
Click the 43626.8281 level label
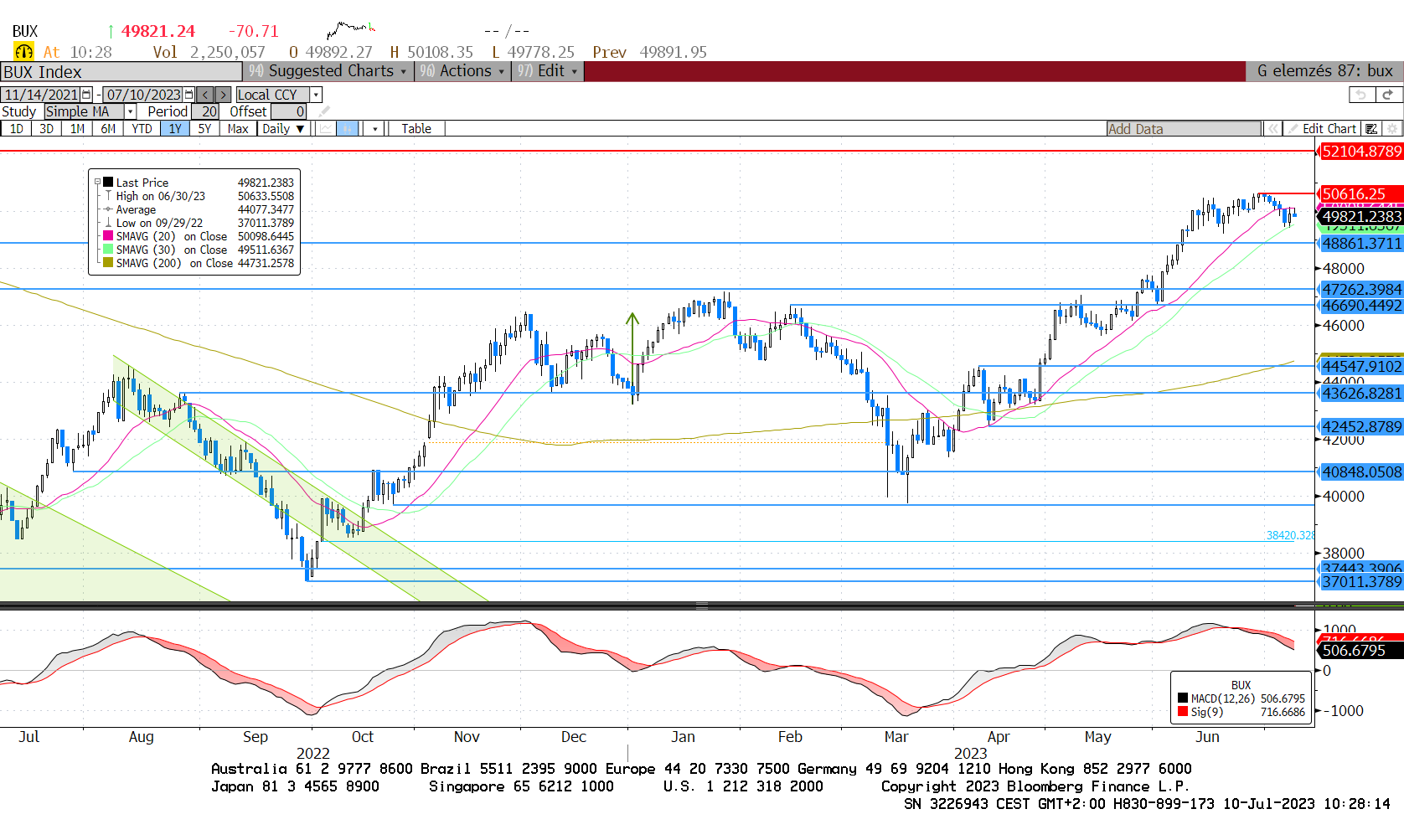1360,393
